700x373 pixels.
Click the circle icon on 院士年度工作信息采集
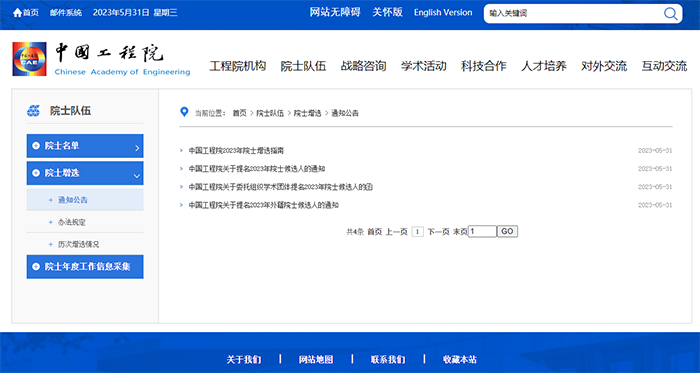point(36,267)
